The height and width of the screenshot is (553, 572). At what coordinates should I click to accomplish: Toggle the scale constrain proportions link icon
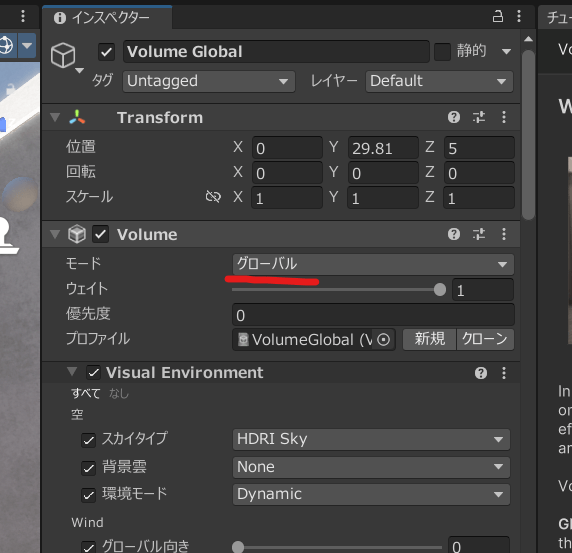click(213, 197)
